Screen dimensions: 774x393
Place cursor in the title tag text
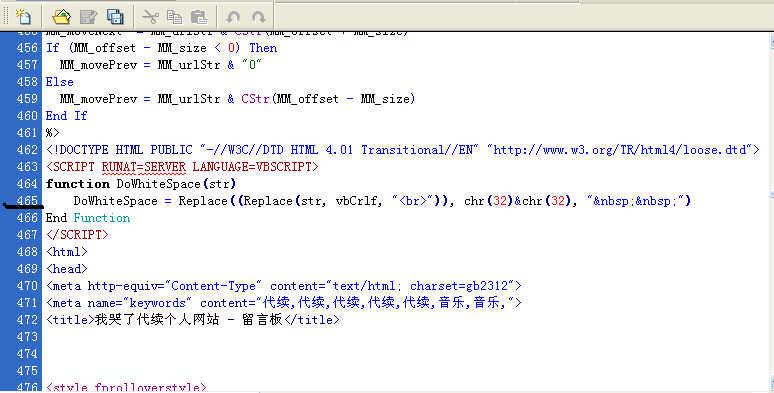pos(193,320)
